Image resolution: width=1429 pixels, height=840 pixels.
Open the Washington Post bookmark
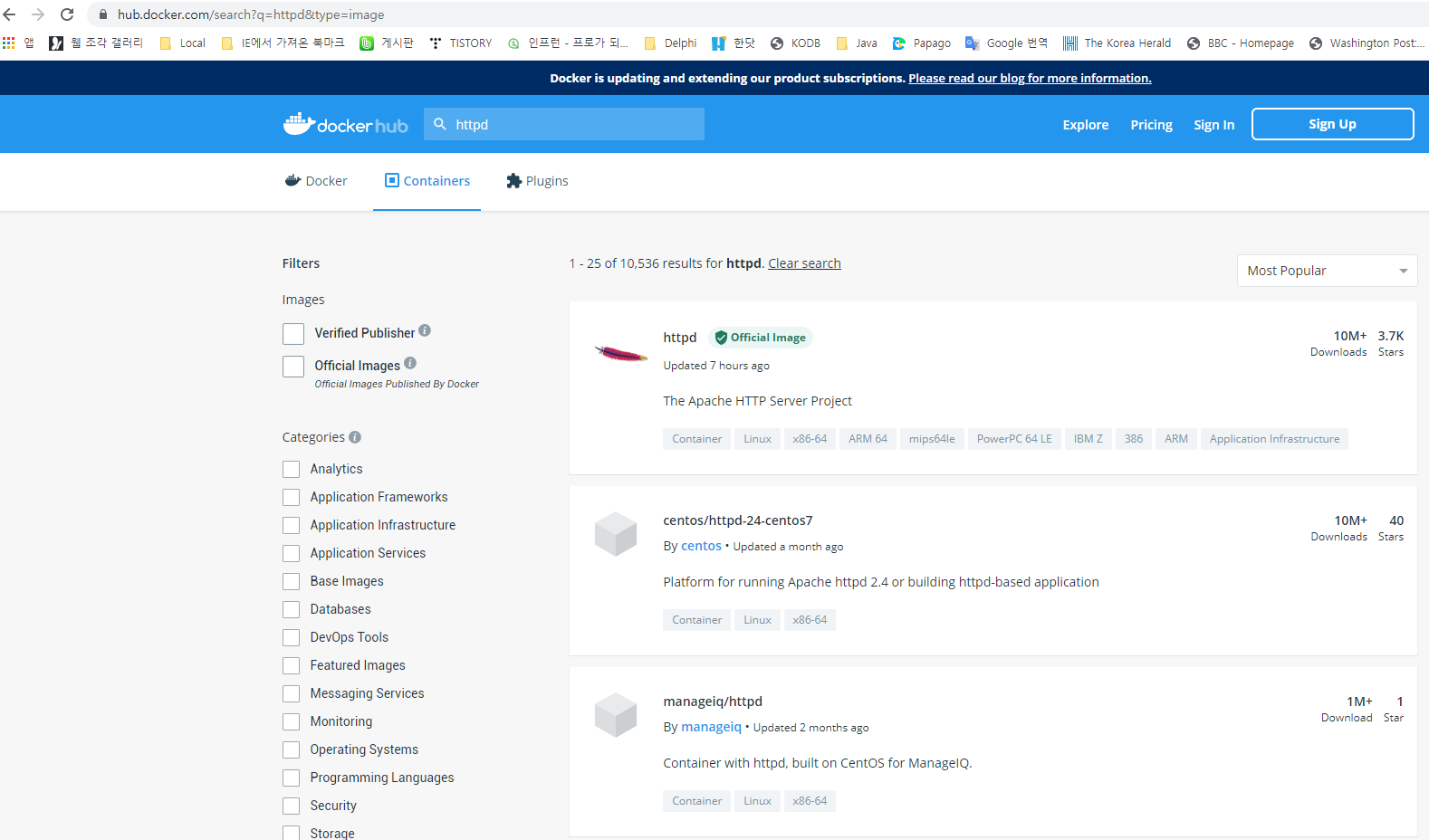(1367, 43)
